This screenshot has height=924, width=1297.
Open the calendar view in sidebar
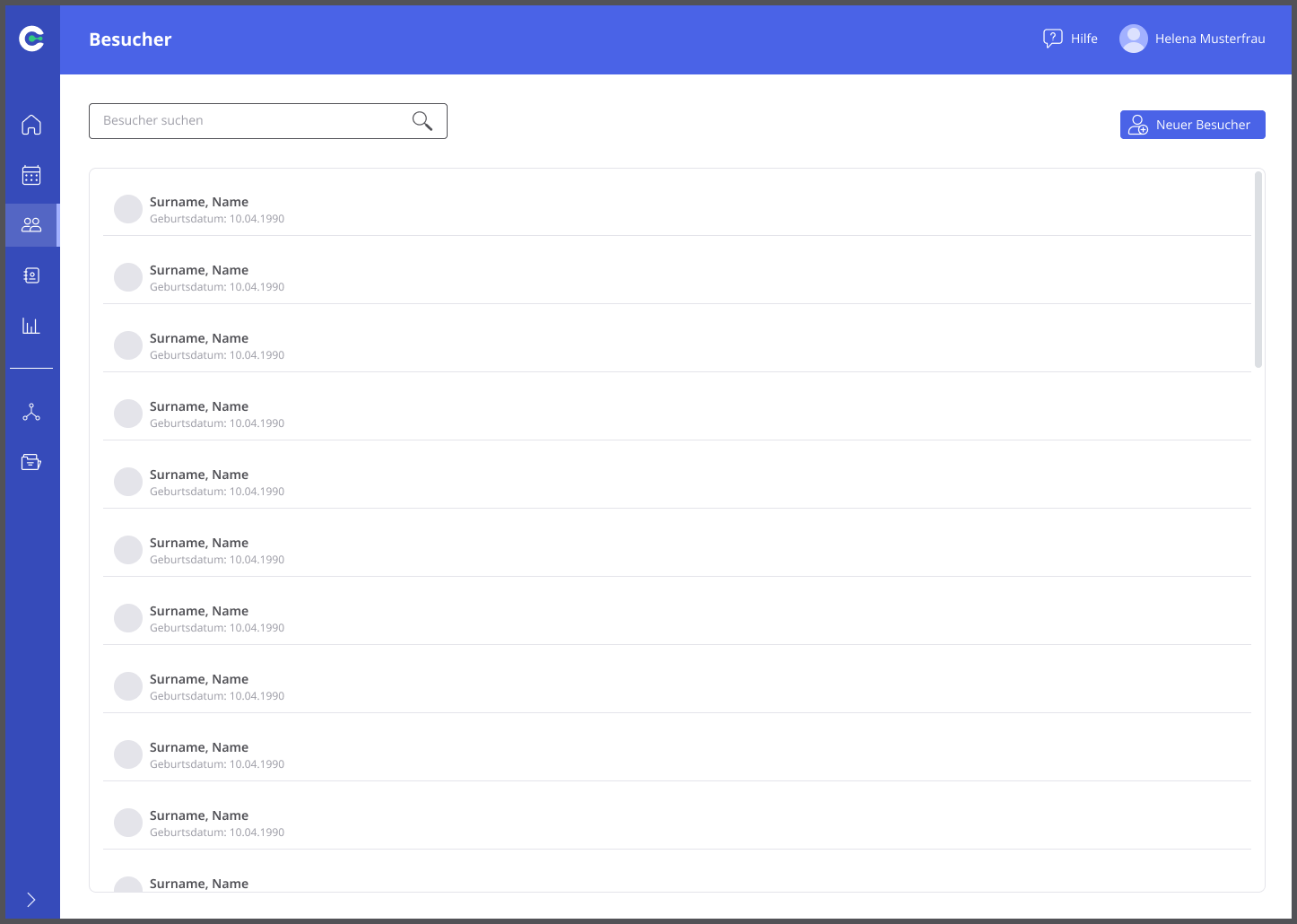click(x=31, y=175)
